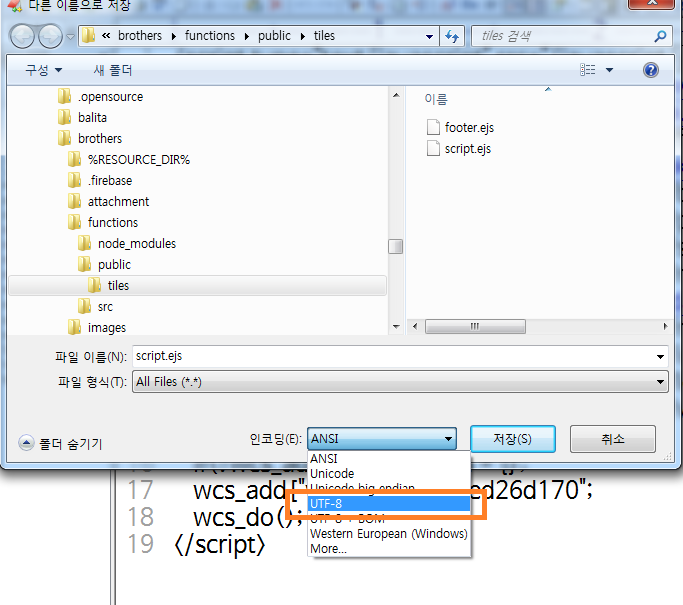
Task: Select the tiles folder in tree
Action: click(x=197, y=285)
